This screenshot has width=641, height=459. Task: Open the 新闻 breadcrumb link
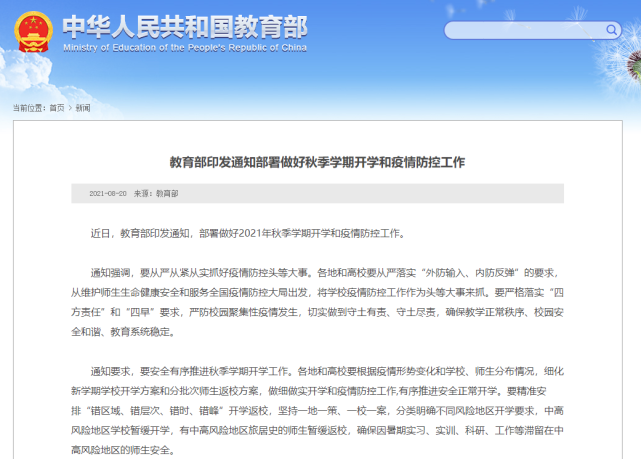pyautogui.click(x=83, y=108)
